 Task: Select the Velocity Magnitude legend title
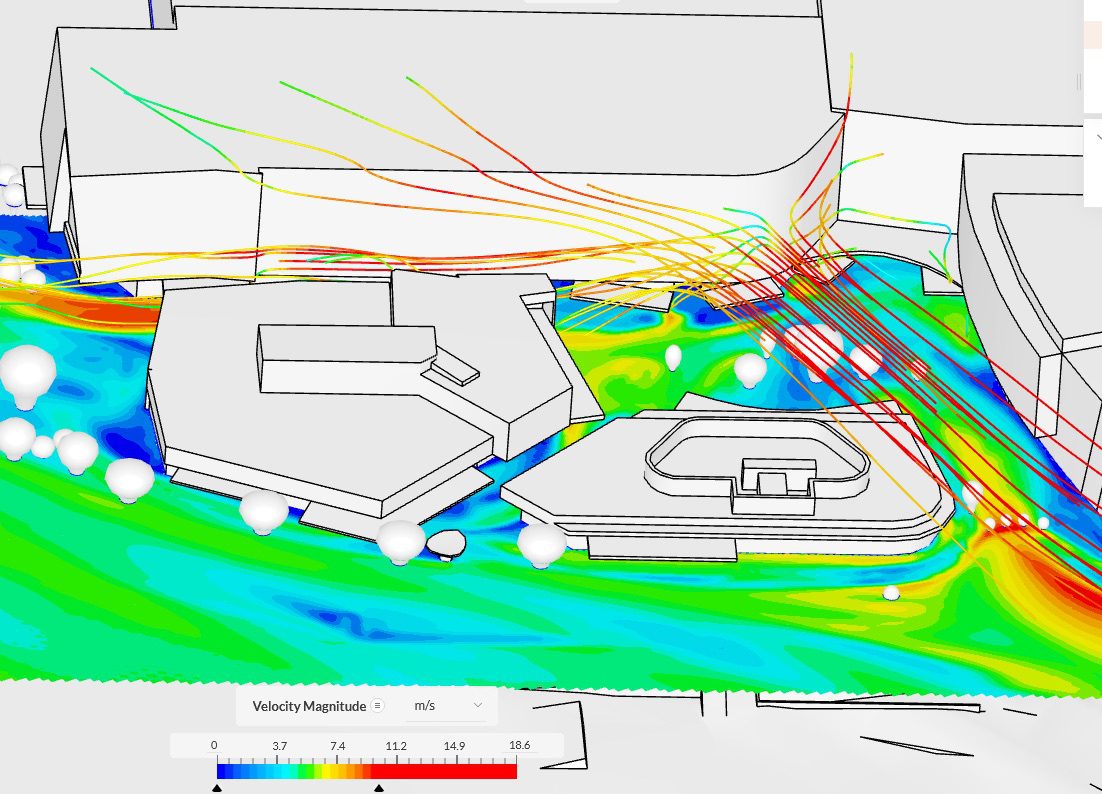pyautogui.click(x=309, y=706)
